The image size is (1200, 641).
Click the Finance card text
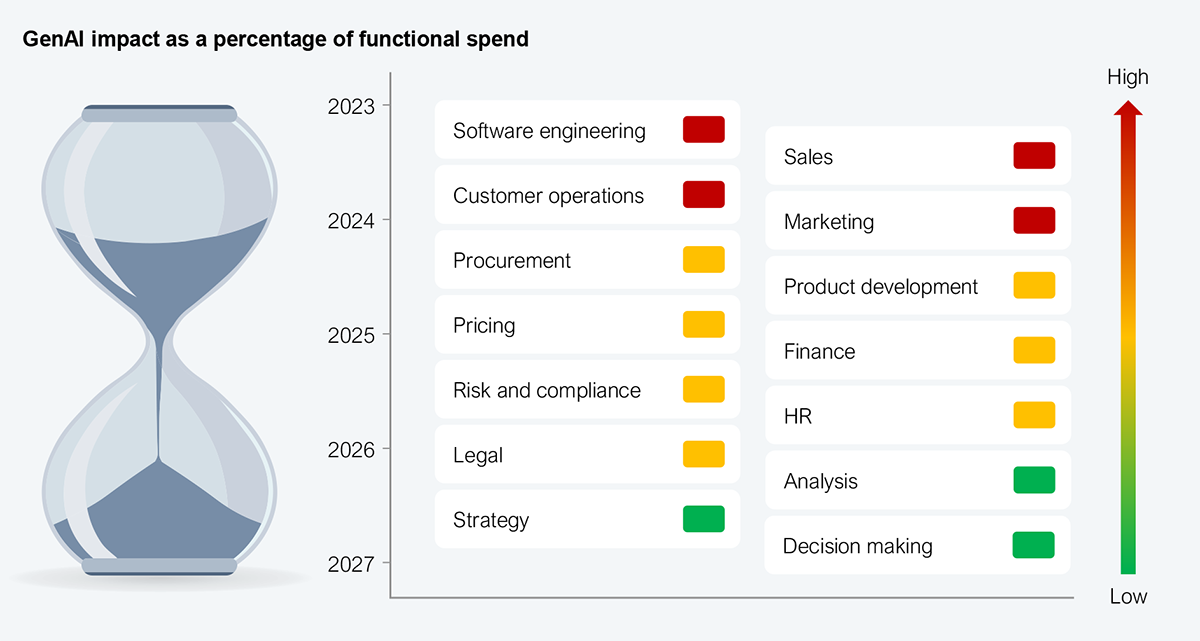tap(820, 352)
